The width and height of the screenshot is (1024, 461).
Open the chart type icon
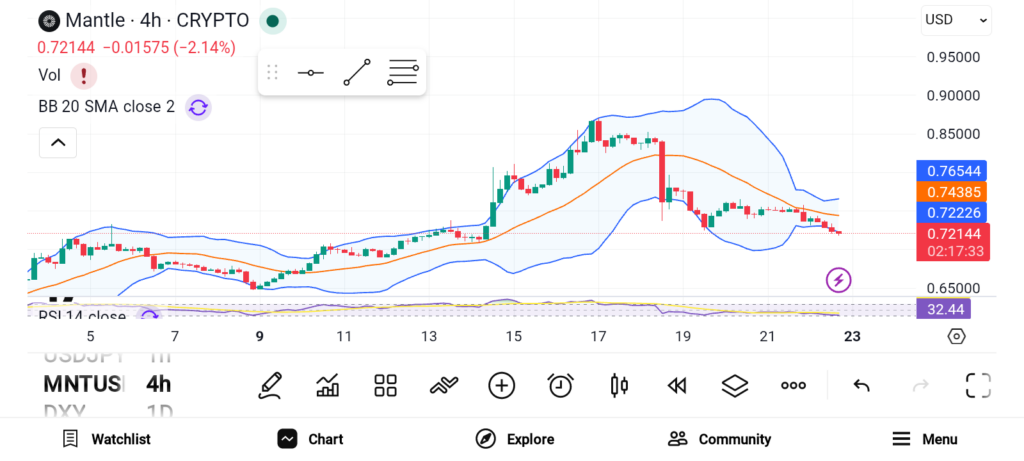[327, 385]
